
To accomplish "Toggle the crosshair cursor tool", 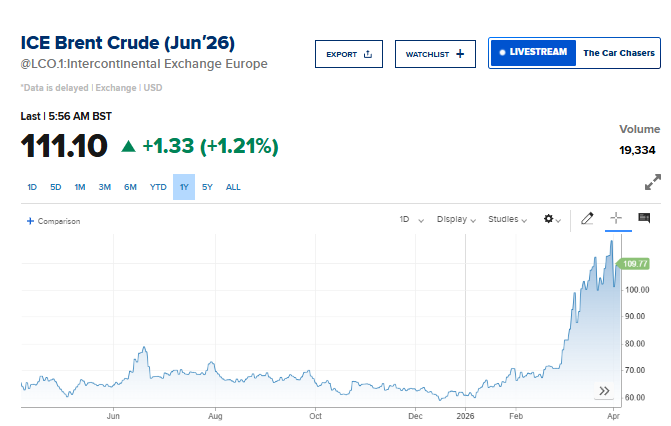I will (616, 219).
